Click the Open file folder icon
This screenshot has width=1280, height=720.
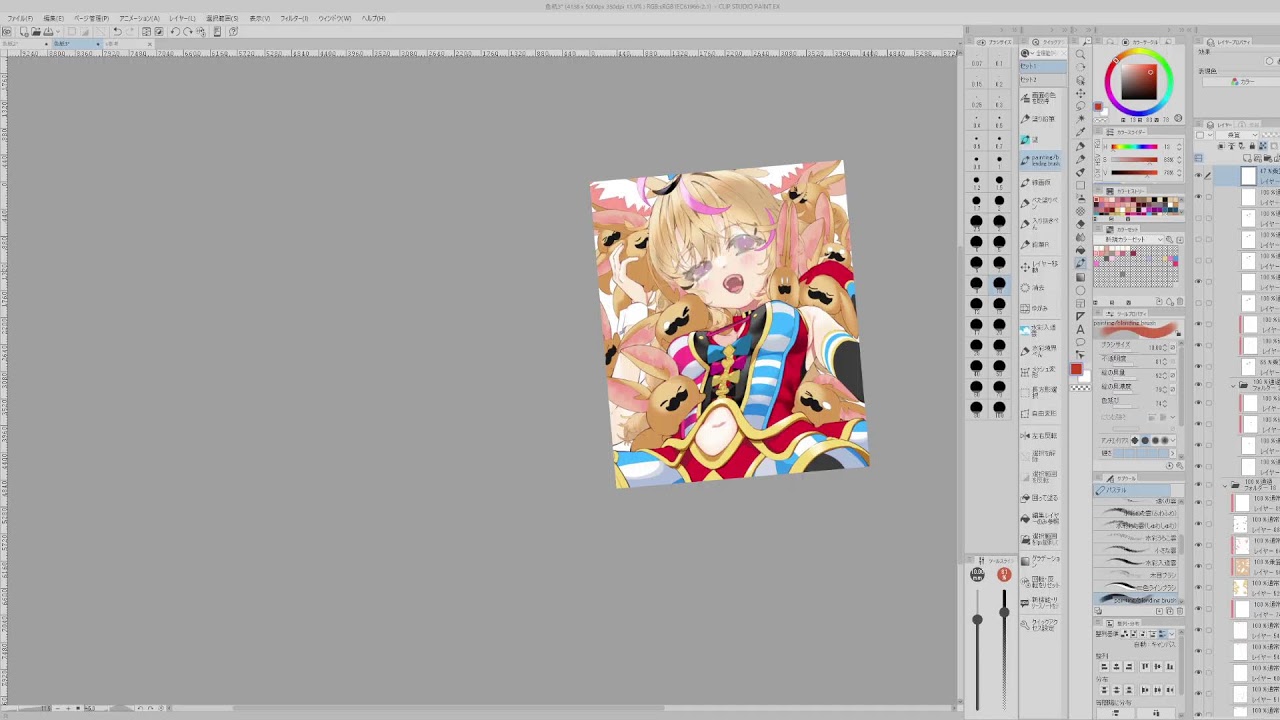(x=35, y=32)
